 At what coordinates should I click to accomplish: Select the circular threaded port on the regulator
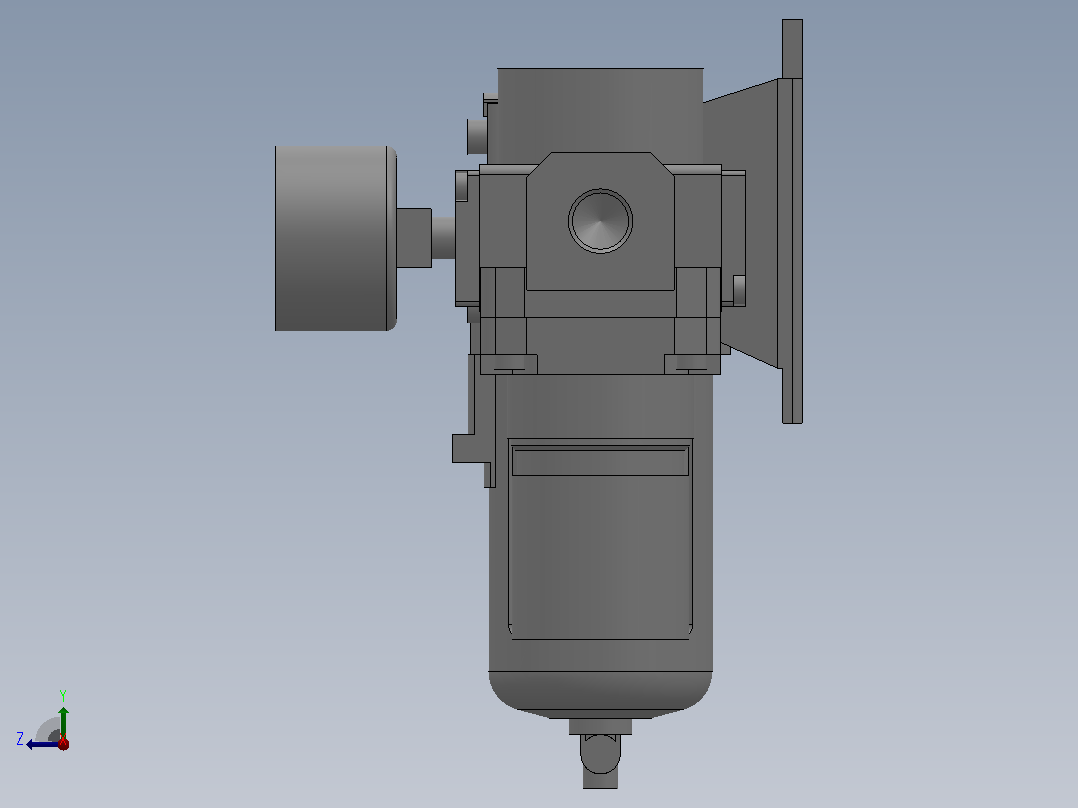pos(600,221)
